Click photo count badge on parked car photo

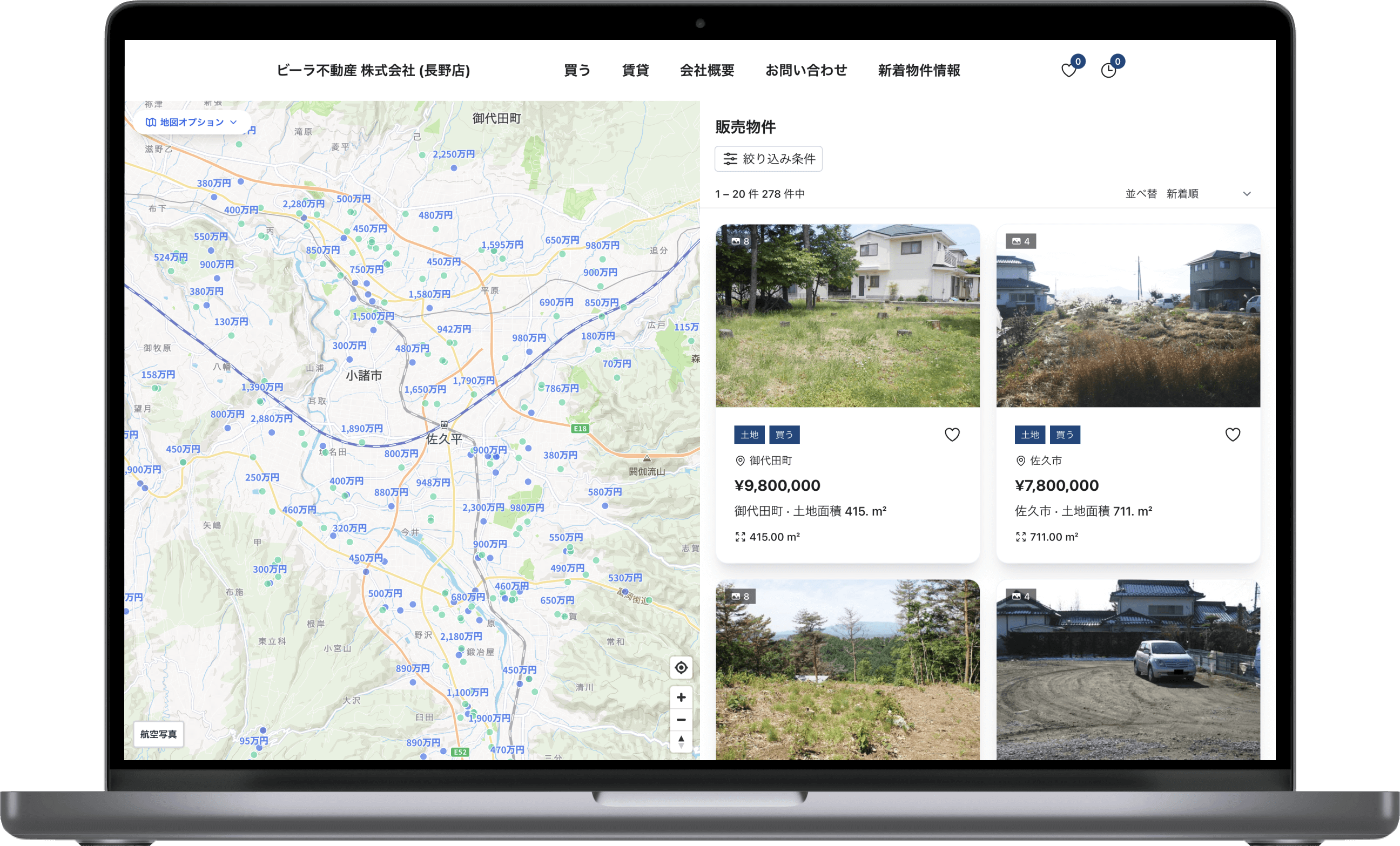tap(1021, 596)
